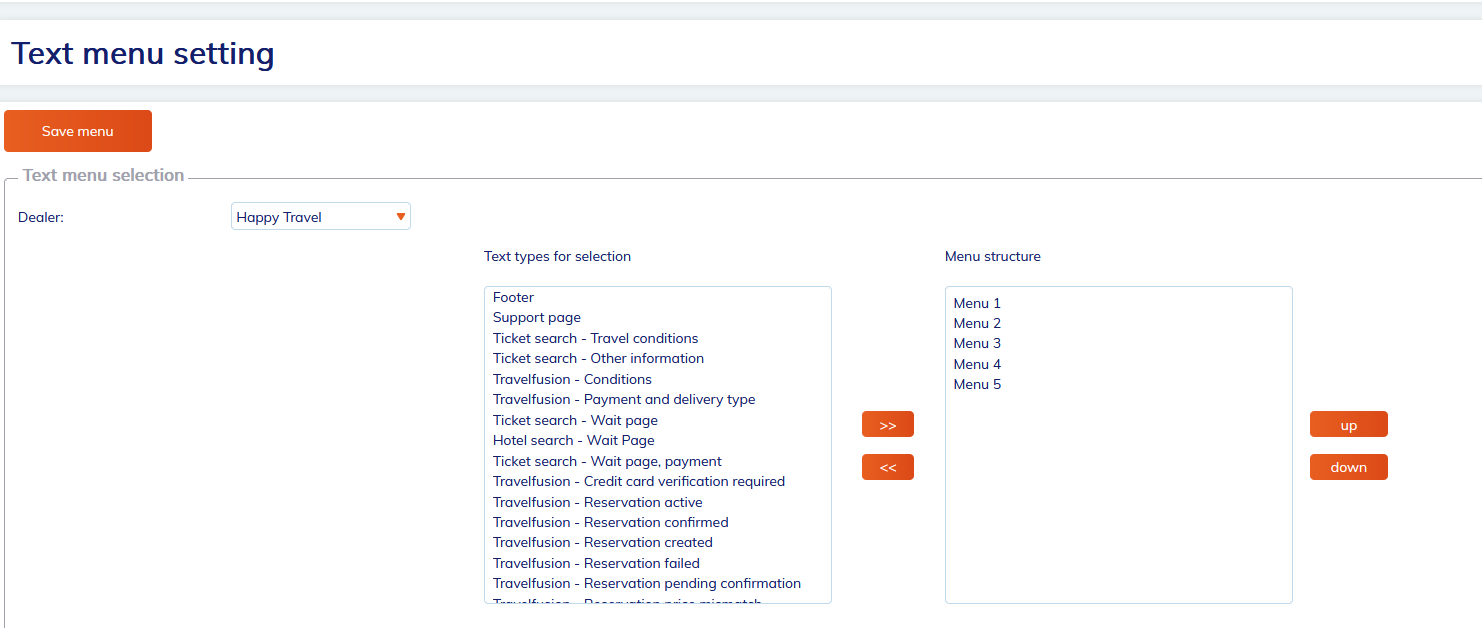Image resolution: width=1482 pixels, height=628 pixels.
Task: Select Travelfusion - Reservation failed entry
Action: pyautogui.click(x=596, y=563)
